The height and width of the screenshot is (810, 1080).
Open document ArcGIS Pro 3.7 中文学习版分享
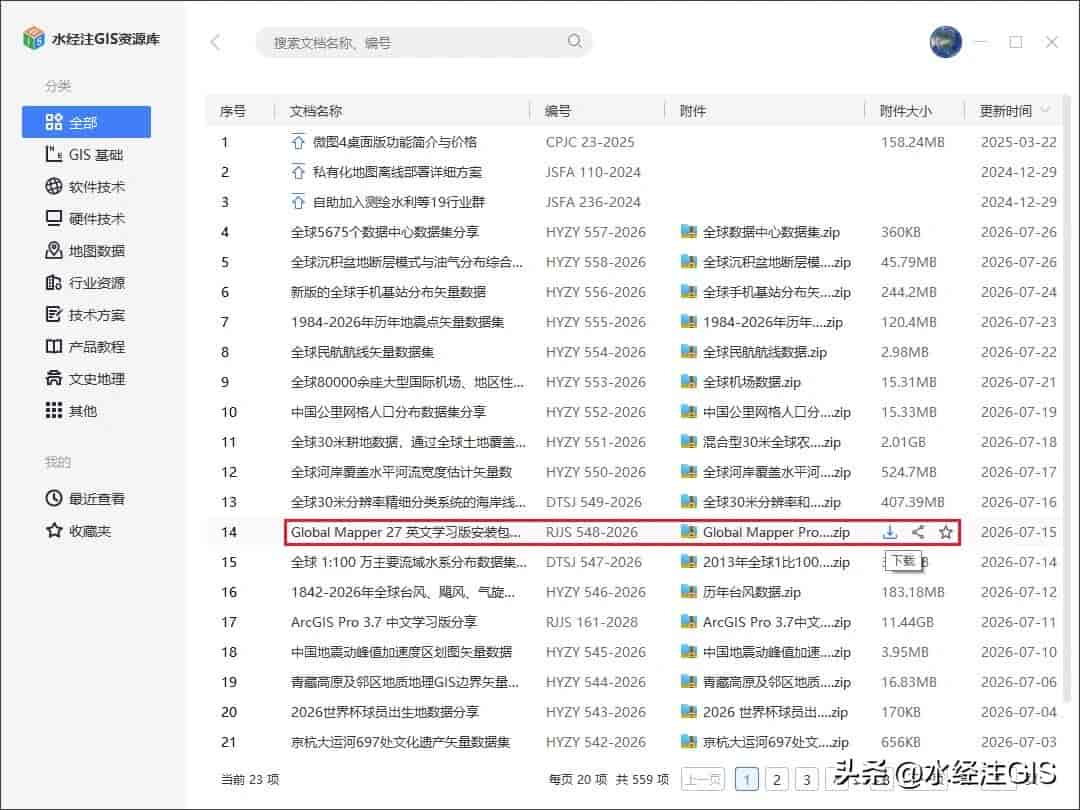[x=384, y=622]
